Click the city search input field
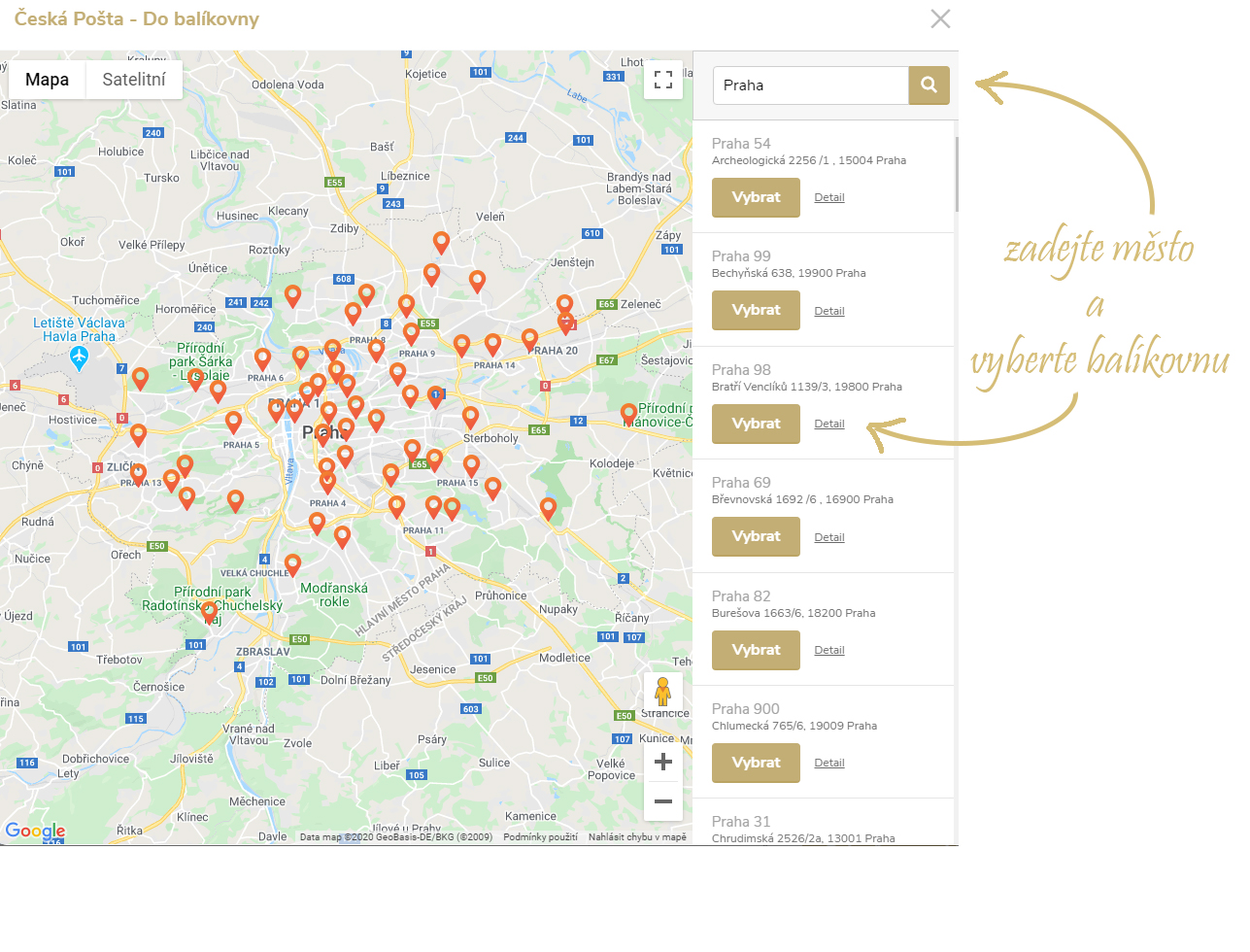This screenshot has width=1250, height=952. coord(811,85)
